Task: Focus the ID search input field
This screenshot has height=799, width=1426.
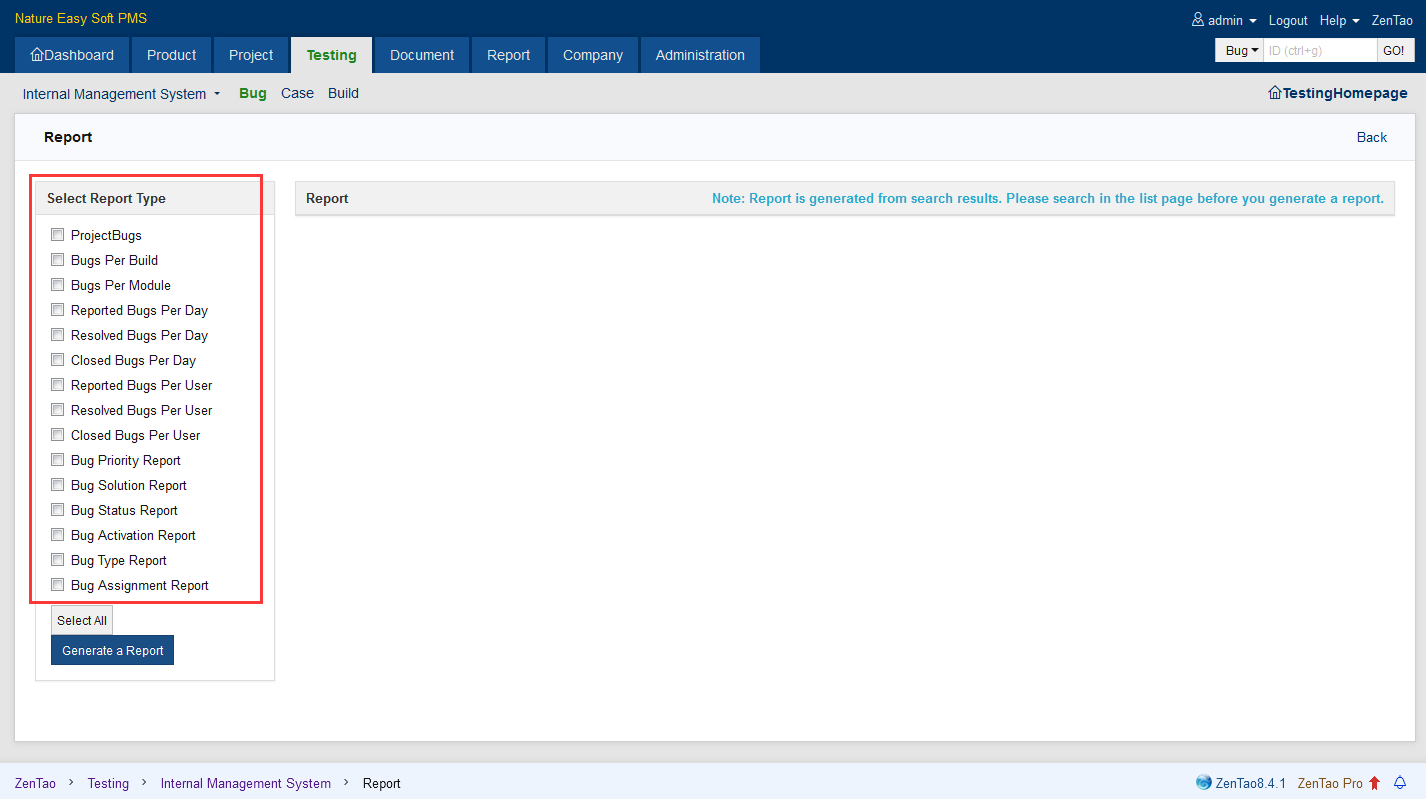Action: [x=1320, y=50]
